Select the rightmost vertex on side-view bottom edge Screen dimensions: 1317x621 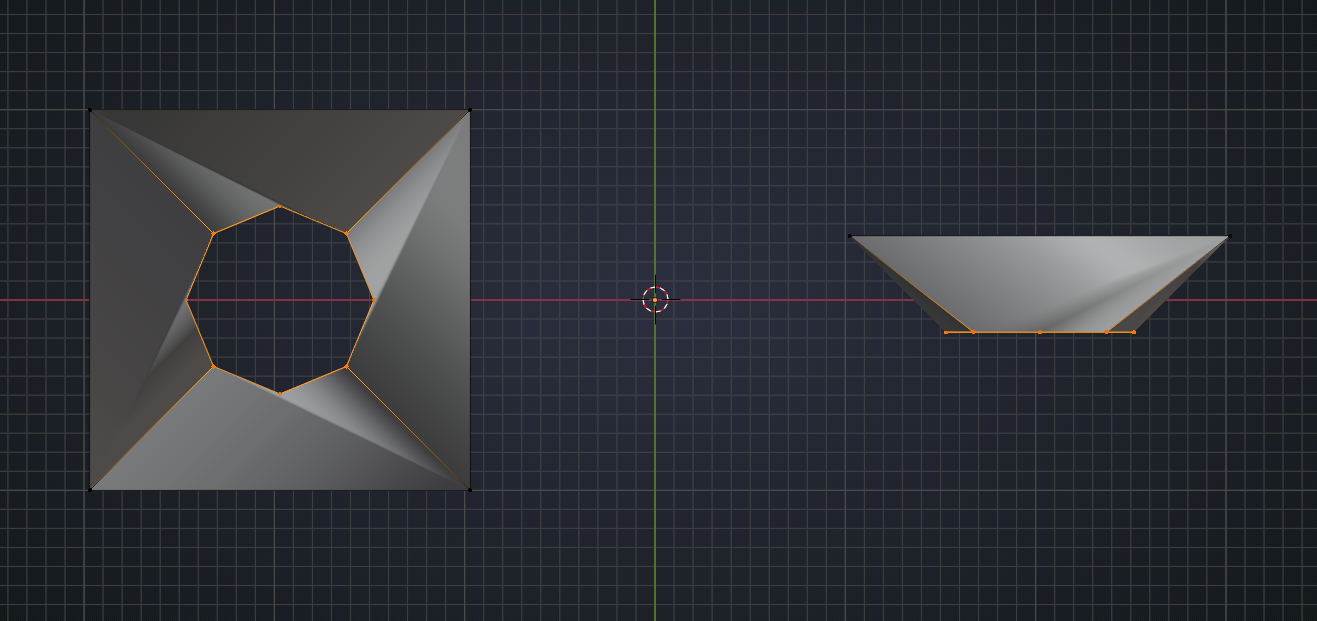click(x=1133, y=332)
